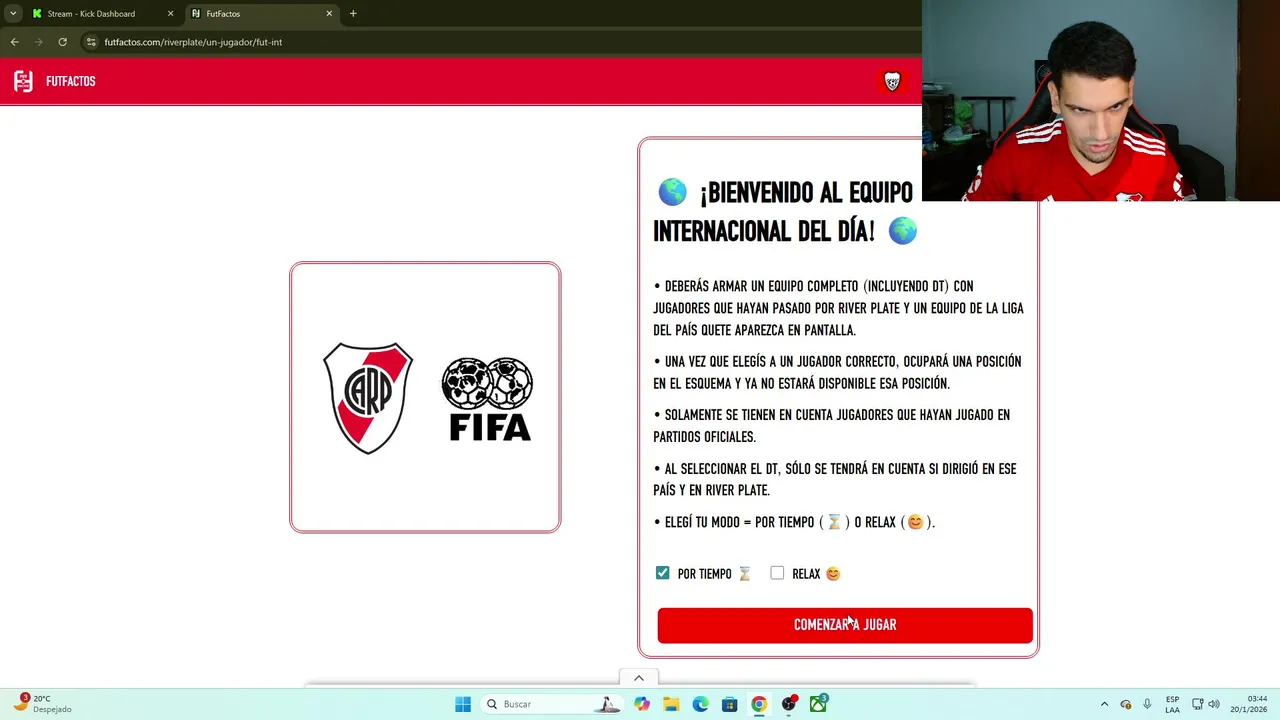Image resolution: width=1280 pixels, height=720 pixels.
Task: Click the microphone tray icon
Action: click(x=1147, y=704)
